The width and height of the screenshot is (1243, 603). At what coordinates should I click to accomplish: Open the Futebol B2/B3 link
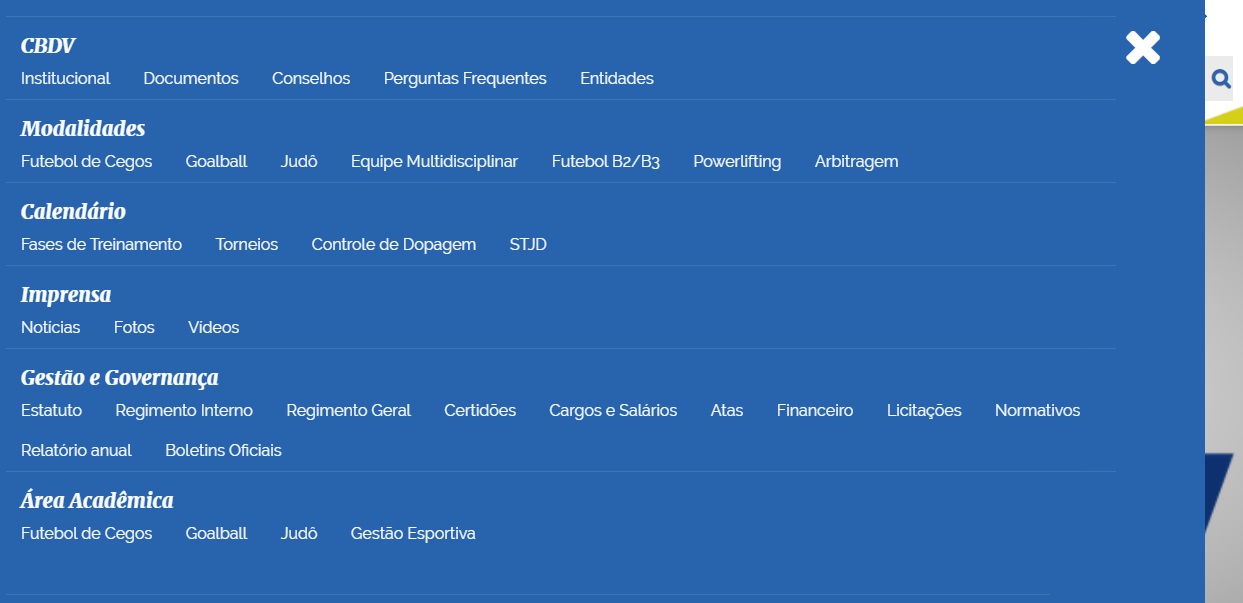tap(606, 161)
